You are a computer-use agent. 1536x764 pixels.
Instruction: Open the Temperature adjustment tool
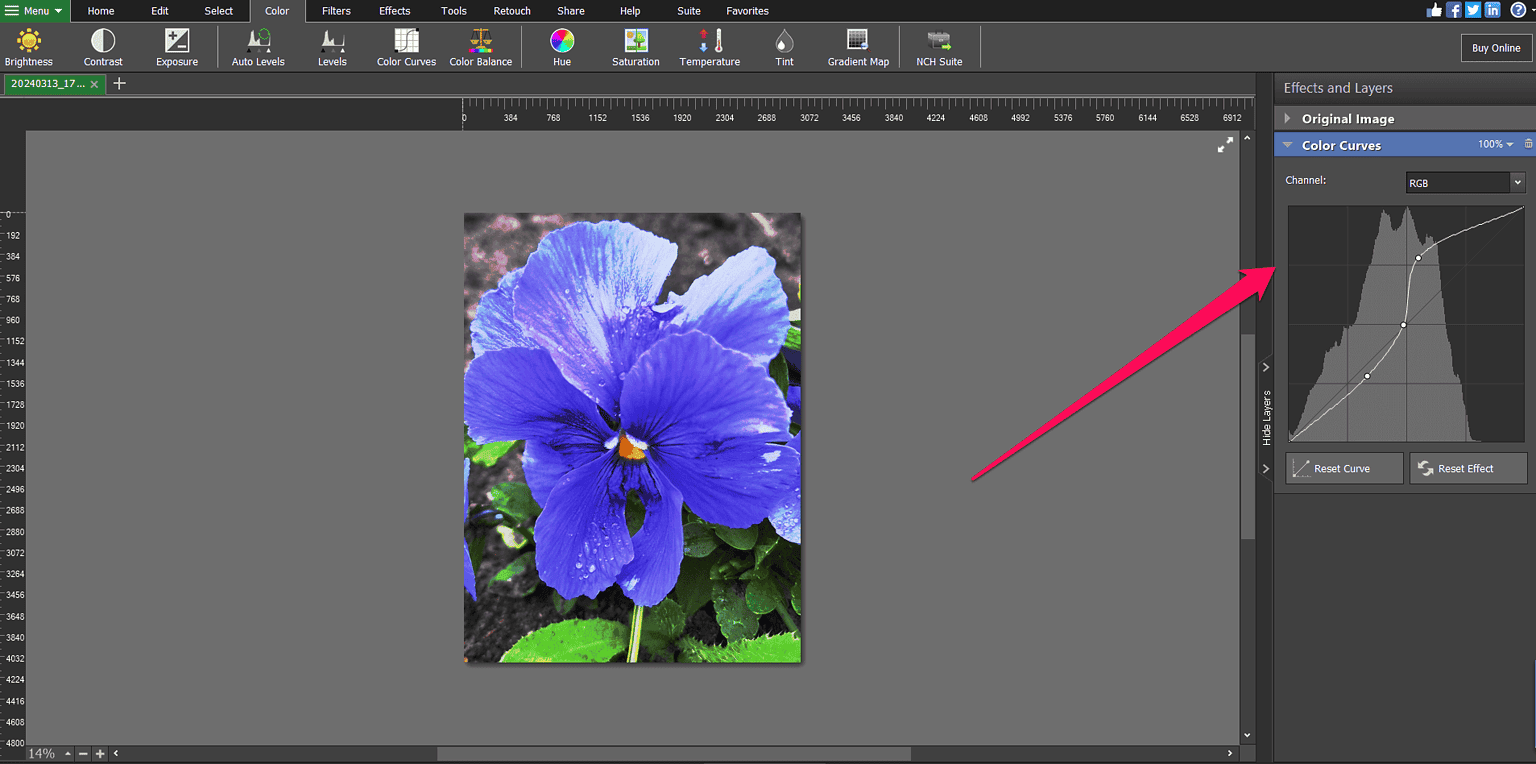[x=709, y=46]
